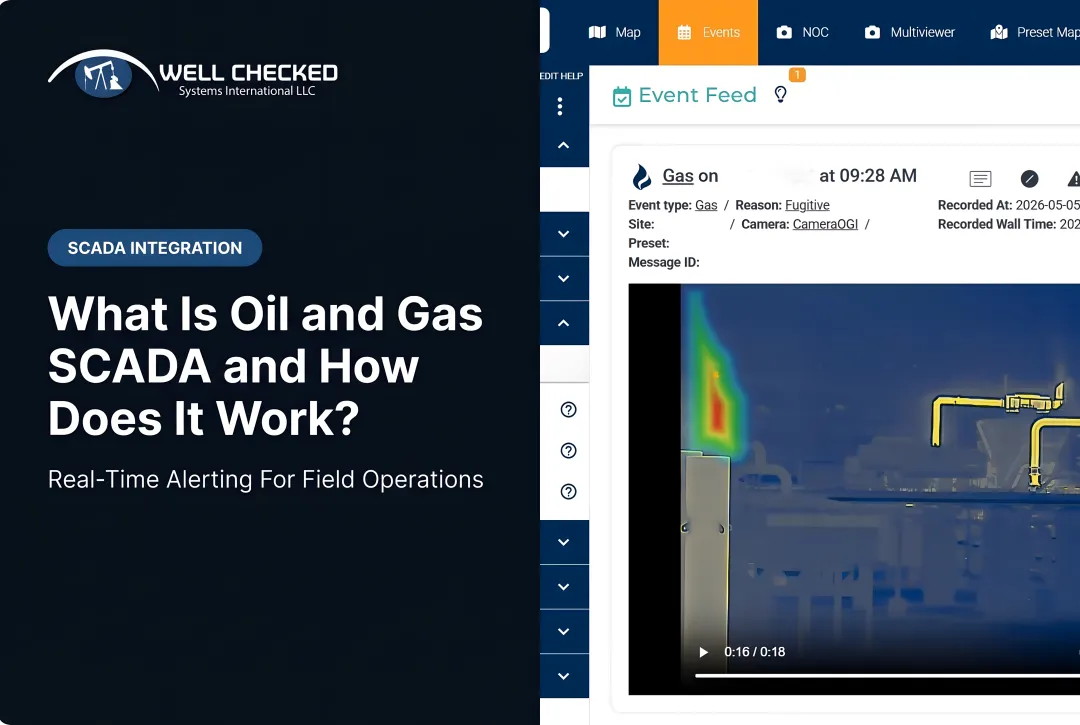Click the circle-slash dismiss icon
This screenshot has height=725, width=1080.
pos(1029,179)
